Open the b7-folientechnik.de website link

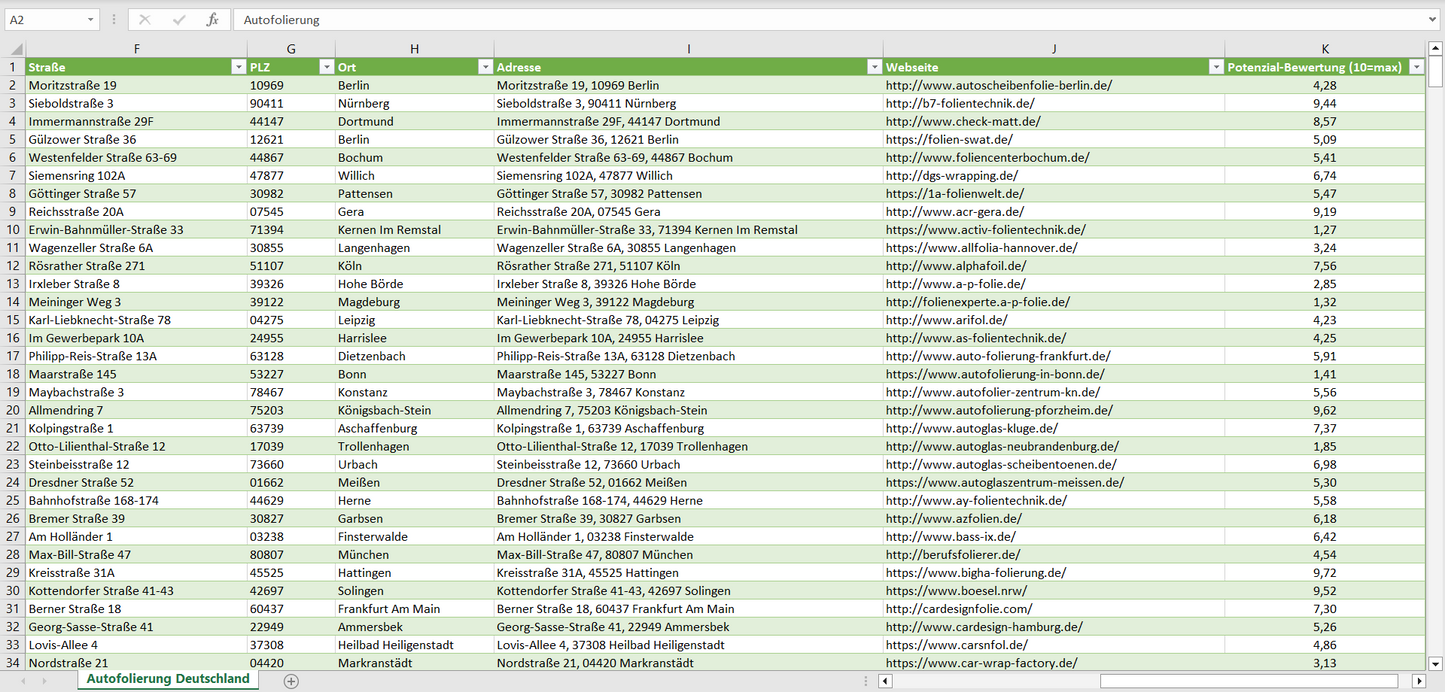pyautogui.click(x=960, y=103)
